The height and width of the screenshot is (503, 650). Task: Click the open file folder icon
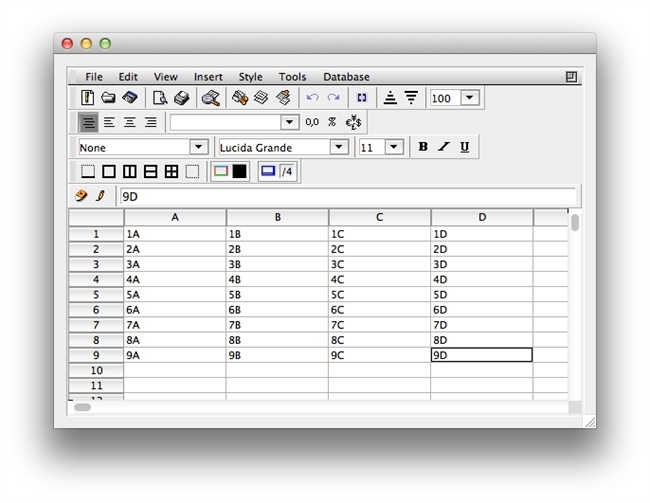coord(108,98)
